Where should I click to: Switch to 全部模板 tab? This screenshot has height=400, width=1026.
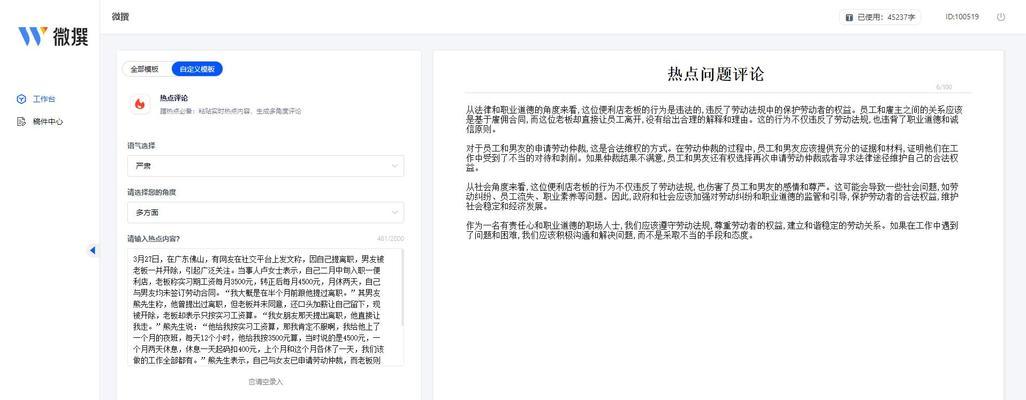[x=144, y=69]
